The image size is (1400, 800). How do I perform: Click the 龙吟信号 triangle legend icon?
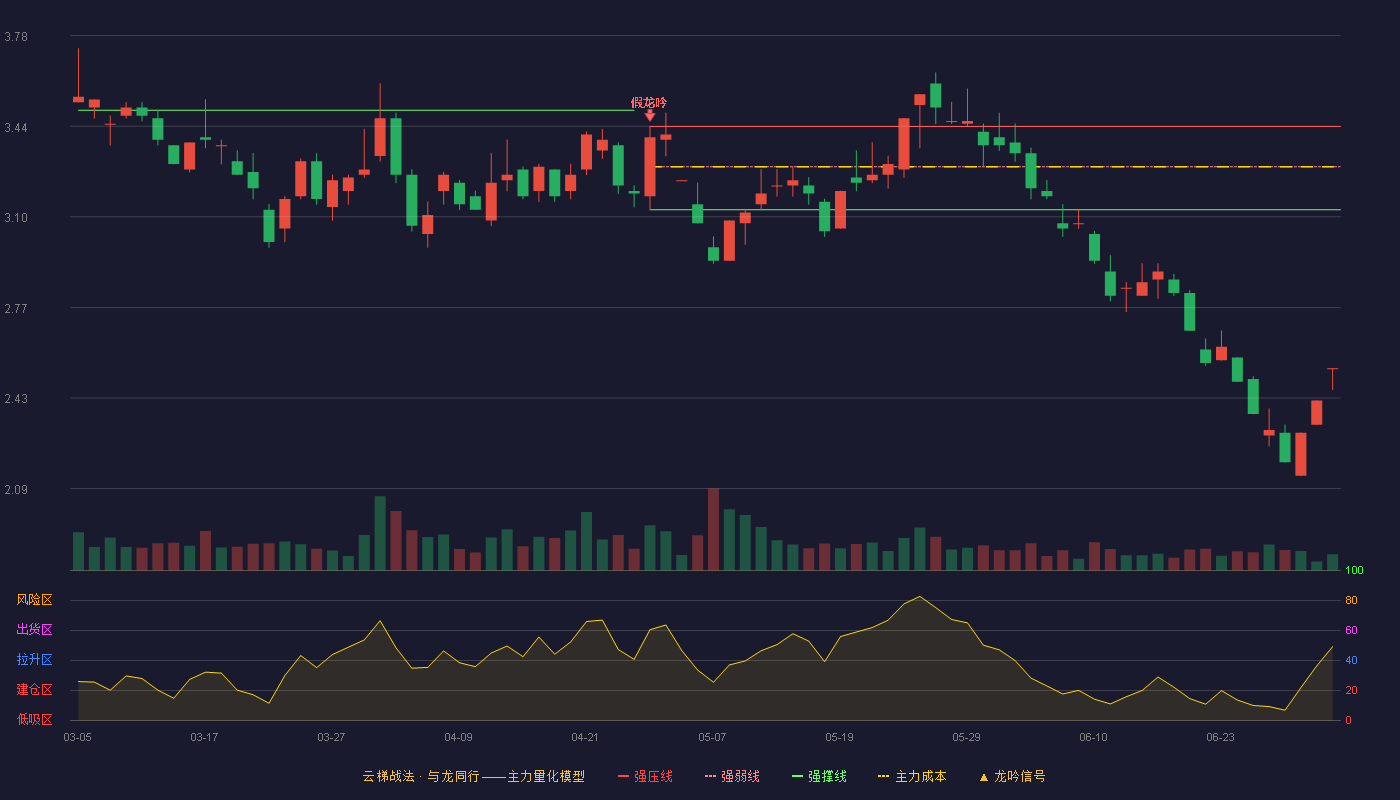(x=983, y=776)
